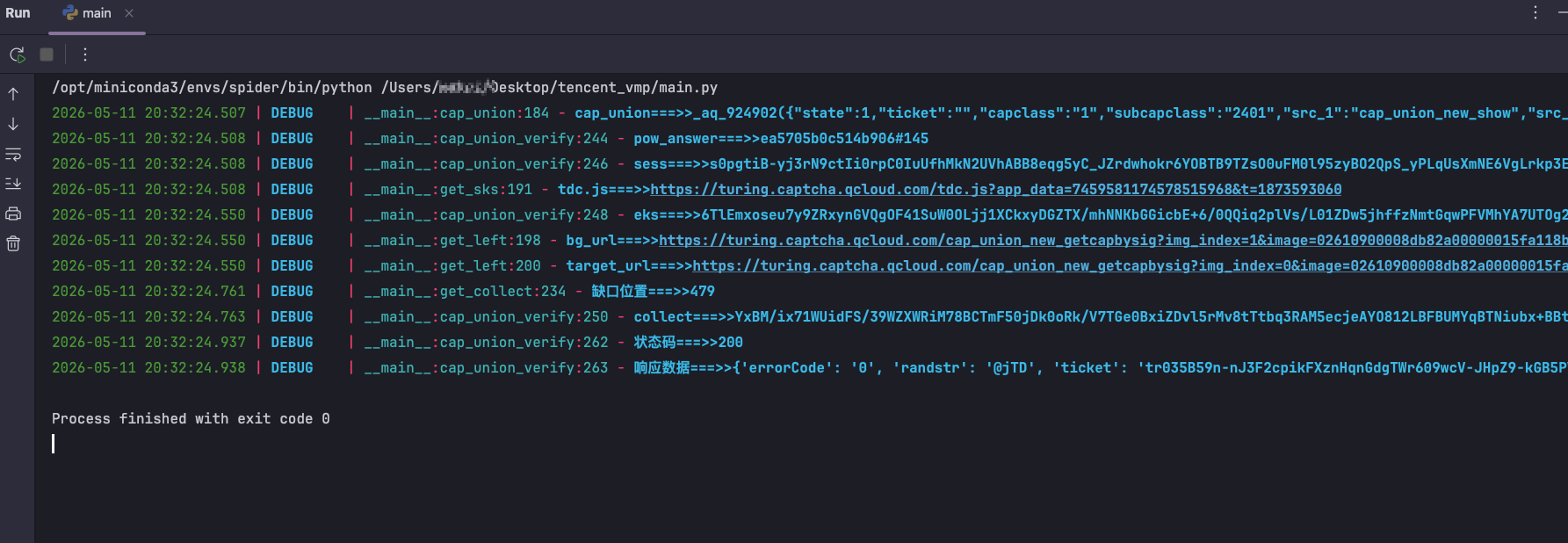Clear all console output with trash icon
This screenshot has width=1568, height=543.
(13, 243)
